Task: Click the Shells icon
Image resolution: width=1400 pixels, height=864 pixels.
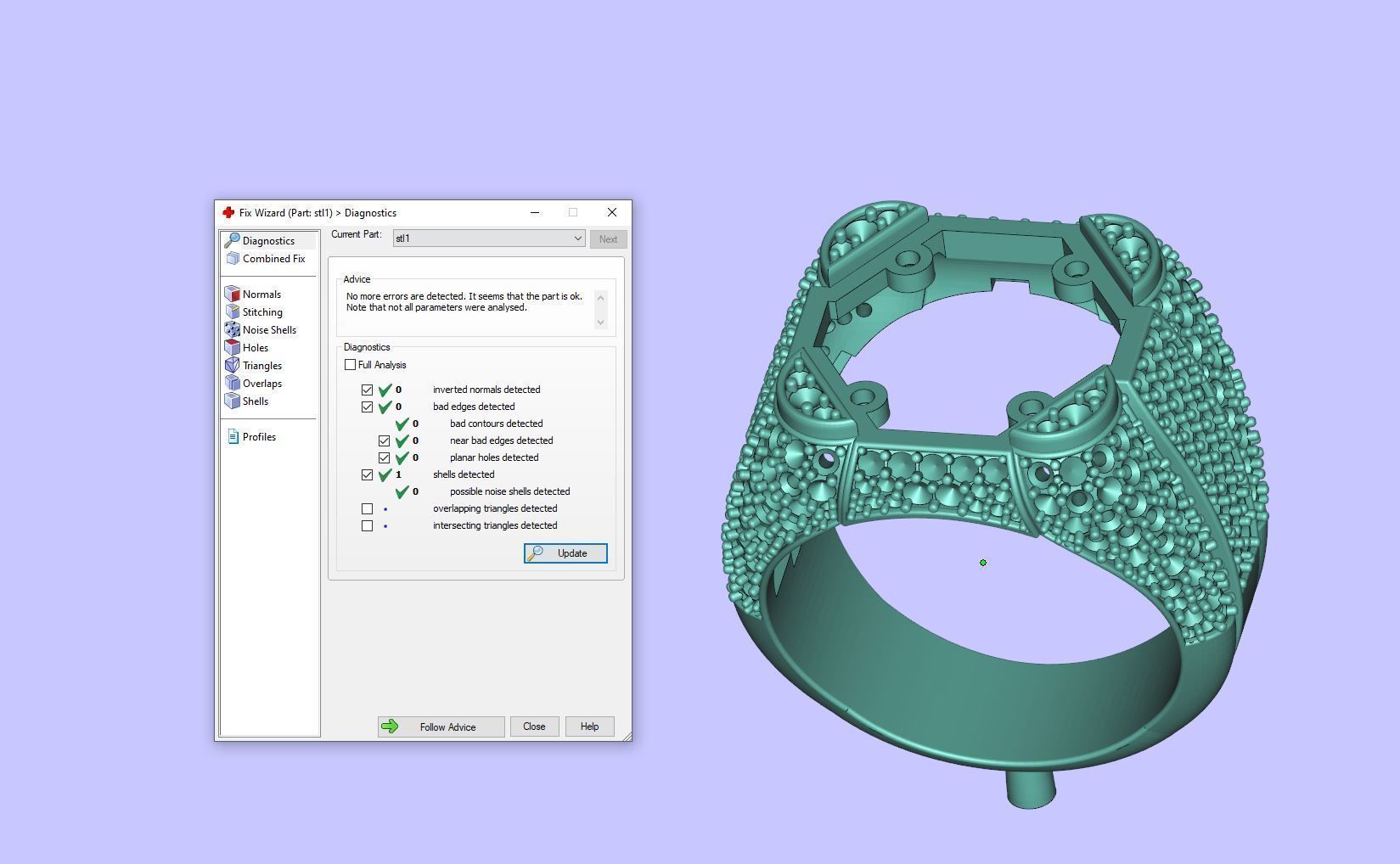Action: 233,401
